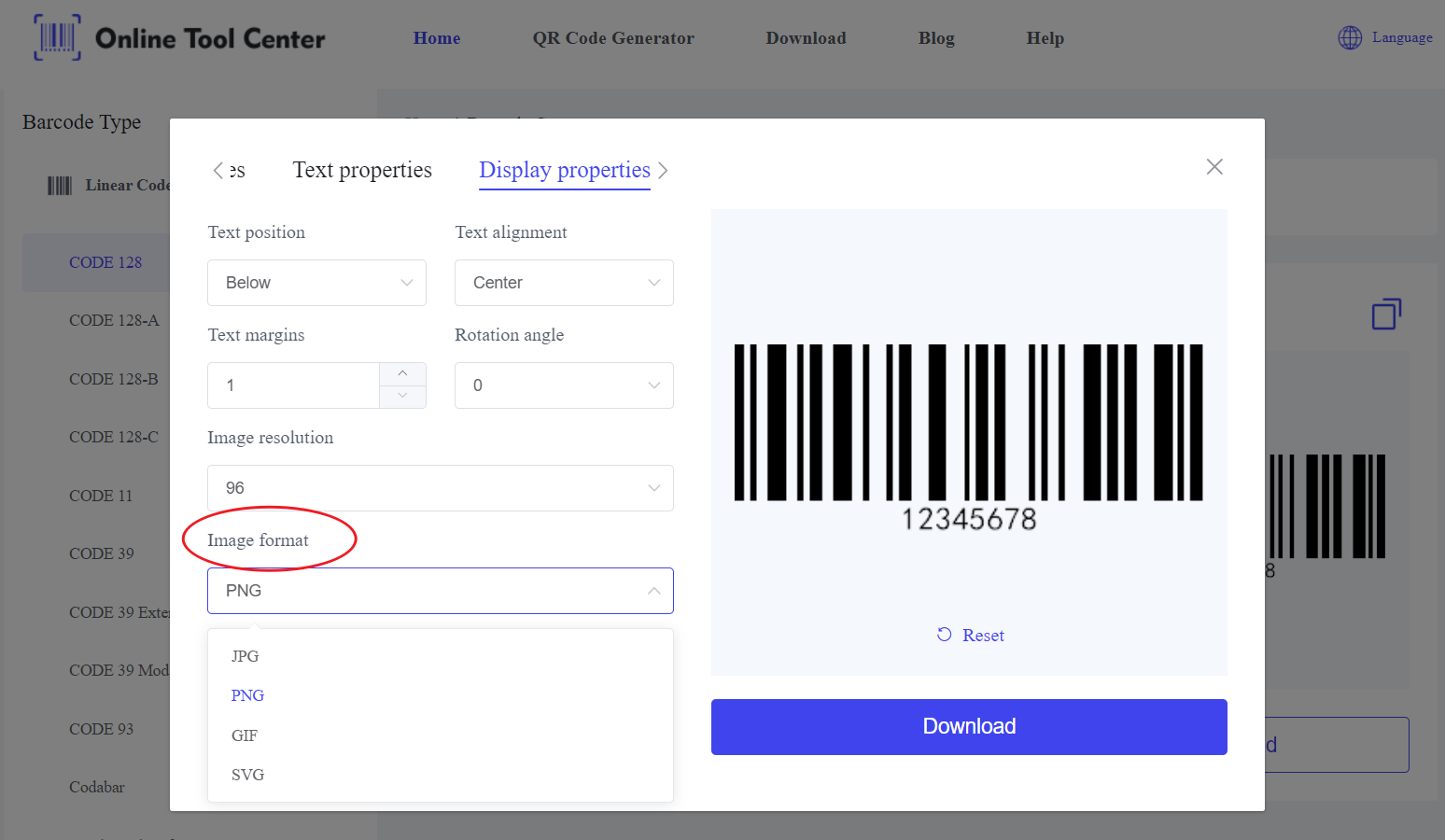1445x840 pixels.
Task: Click the Online Tool Center barcode logo
Action: pos(57,37)
